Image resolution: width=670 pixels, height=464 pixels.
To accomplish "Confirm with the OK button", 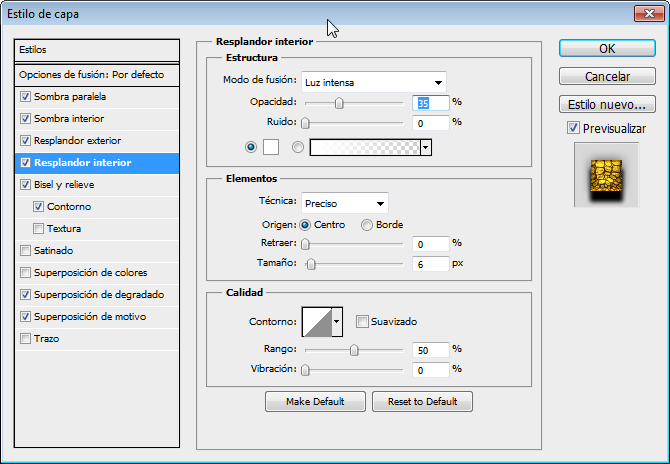I will [607, 49].
